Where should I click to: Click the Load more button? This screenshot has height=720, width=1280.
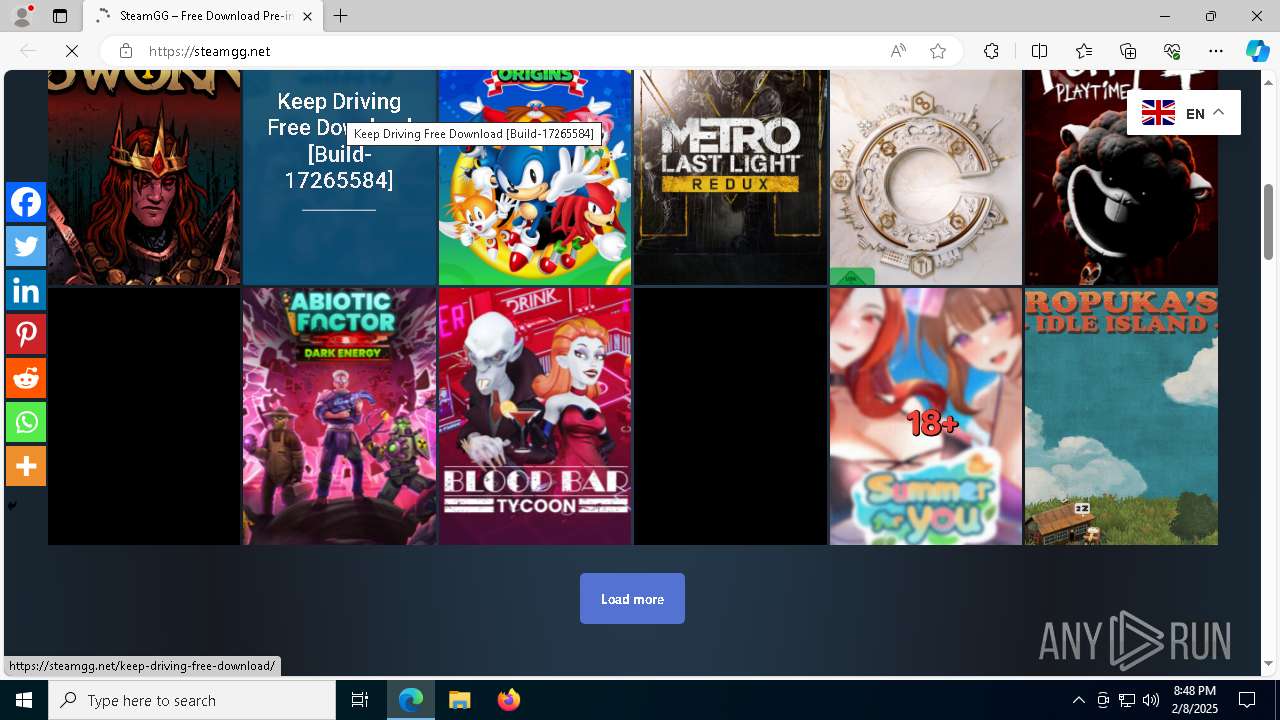pos(632,599)
